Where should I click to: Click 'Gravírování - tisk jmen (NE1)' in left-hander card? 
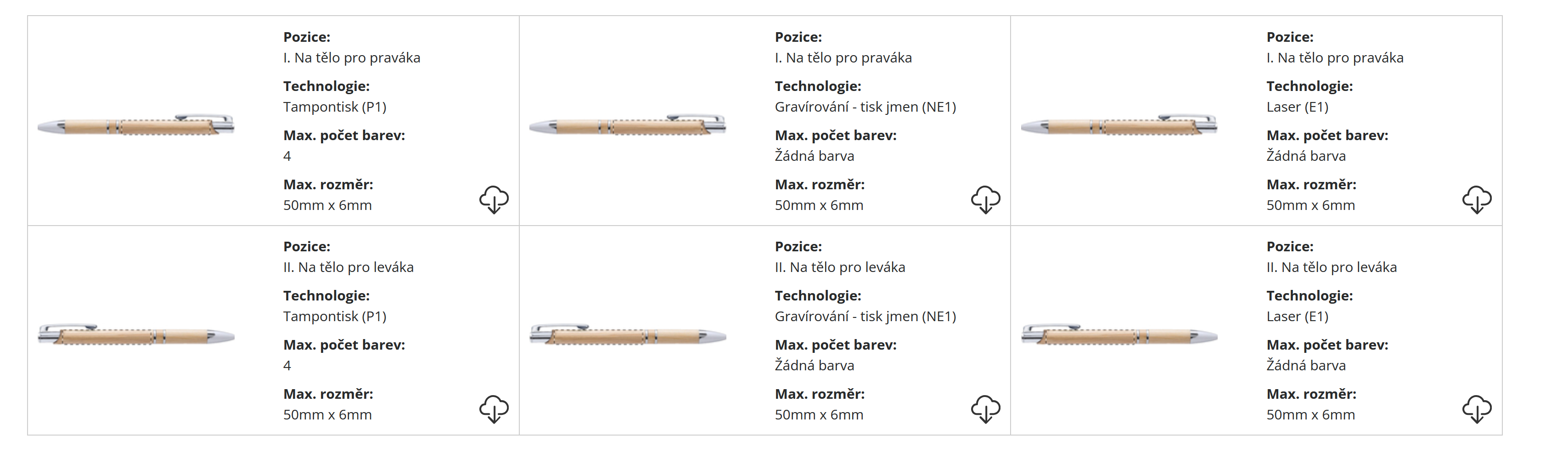tap(865, 317)
